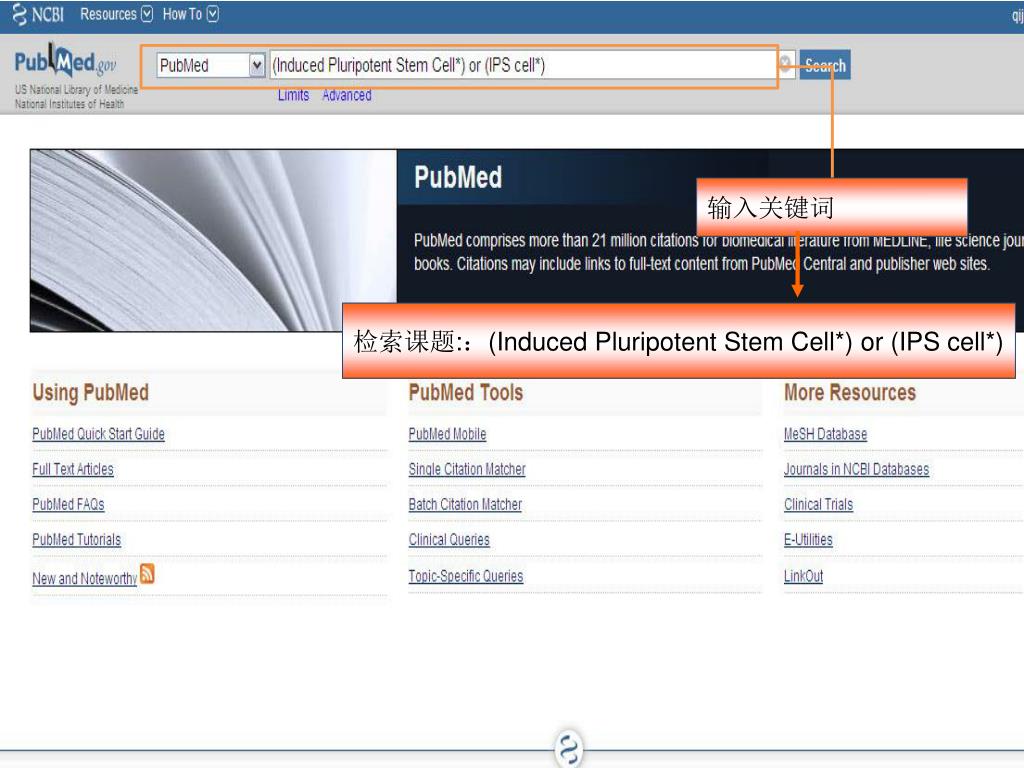This screenshot has height=768, width=1024.
Task: Open PubMed FAQs link
Action: 69,505
